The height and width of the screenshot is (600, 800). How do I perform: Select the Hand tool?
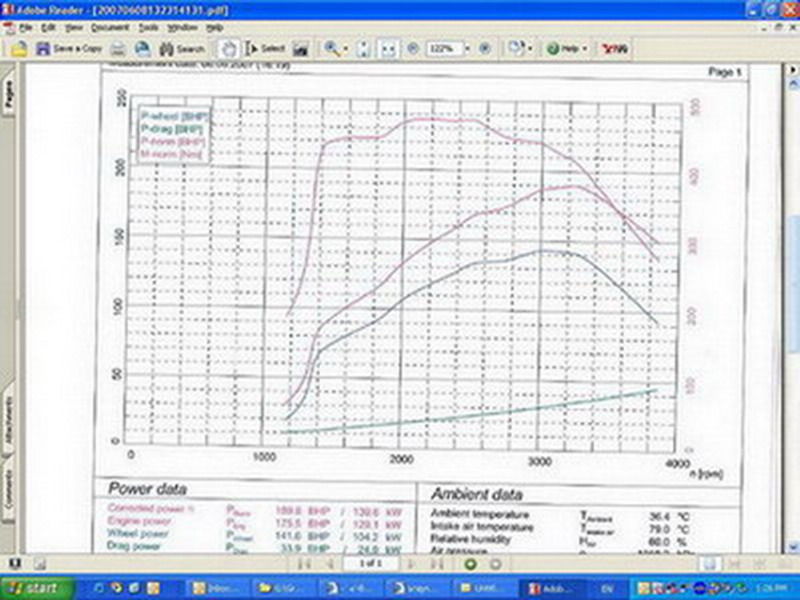[229, 48]
